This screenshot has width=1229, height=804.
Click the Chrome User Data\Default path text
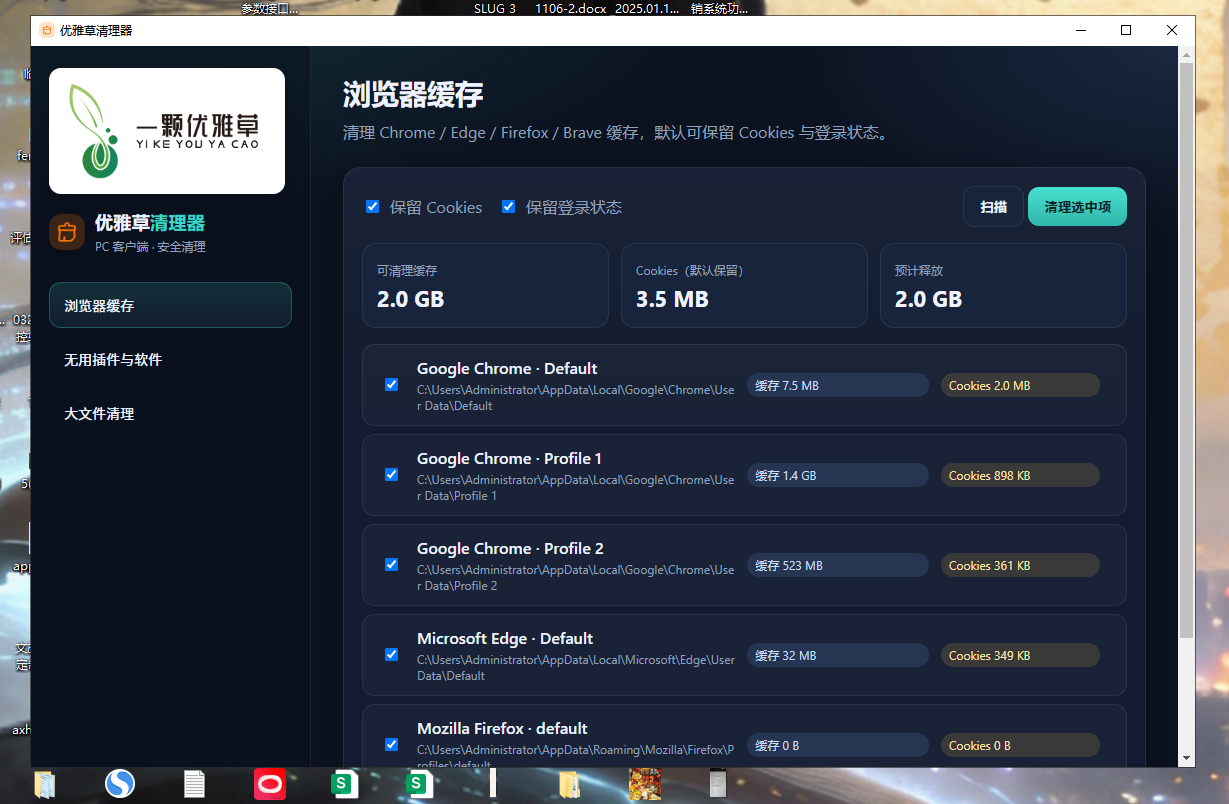pos(576,398)
